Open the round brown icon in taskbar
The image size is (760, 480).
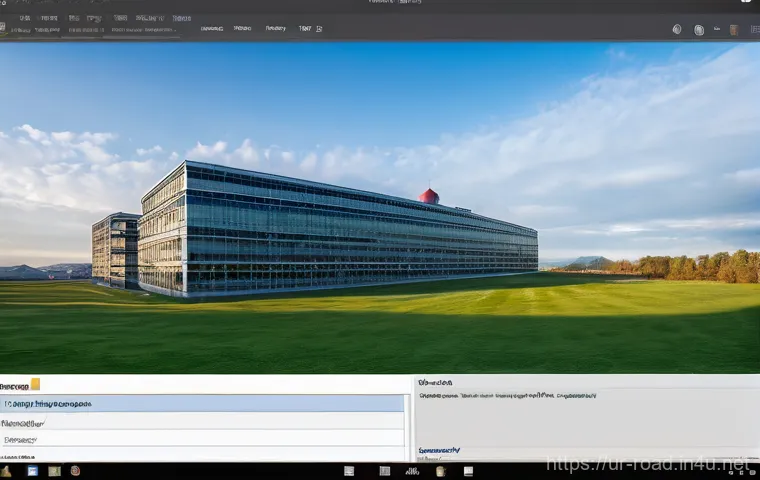click(74, 471)
